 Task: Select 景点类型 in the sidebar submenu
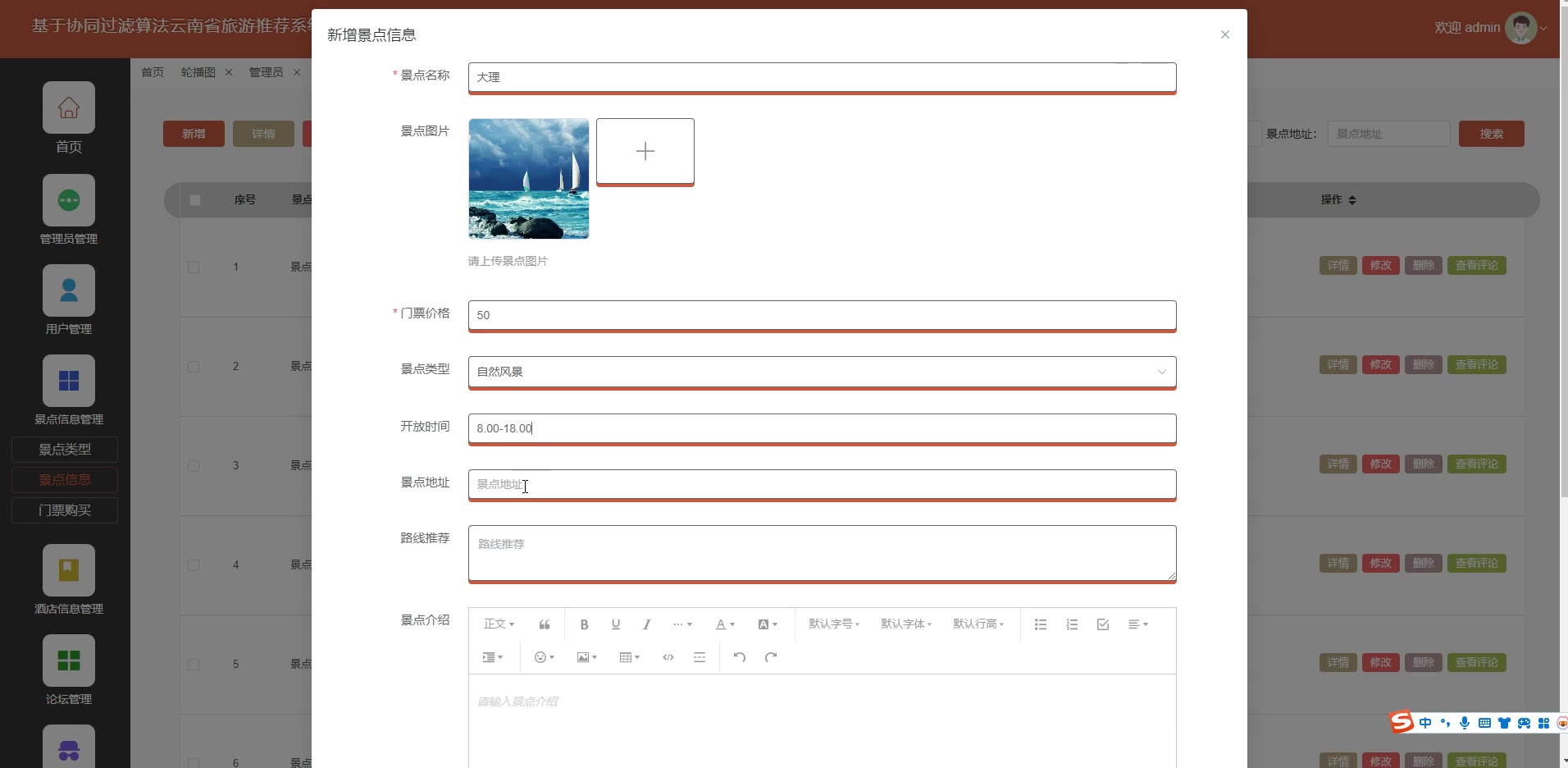pyautogui.click(x=65, y=450)
